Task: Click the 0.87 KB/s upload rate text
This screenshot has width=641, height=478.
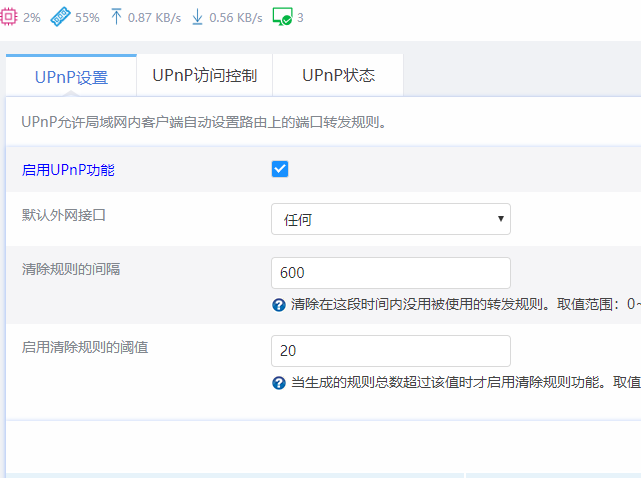Action: 153,18
